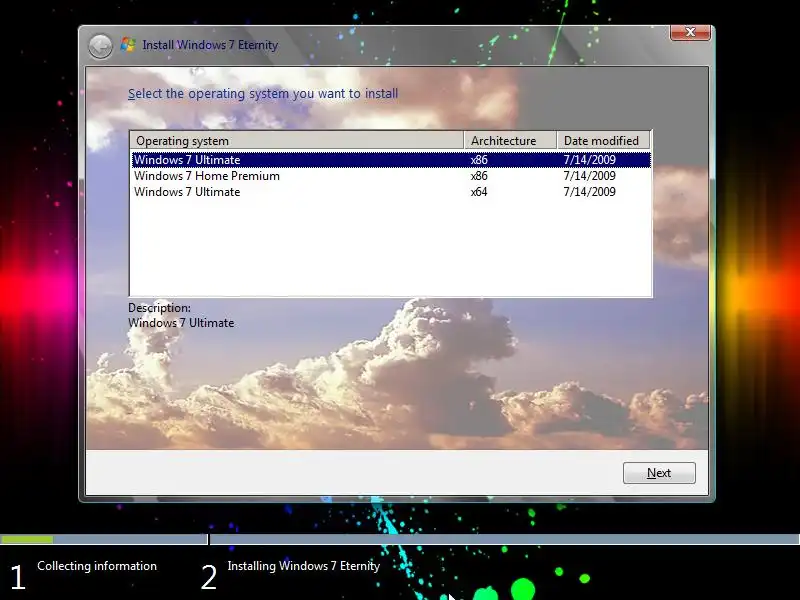This screenshot has width=800, height=600.
Task: Select Windows 7 Ultimate x64 row
Action: [391, 192]
